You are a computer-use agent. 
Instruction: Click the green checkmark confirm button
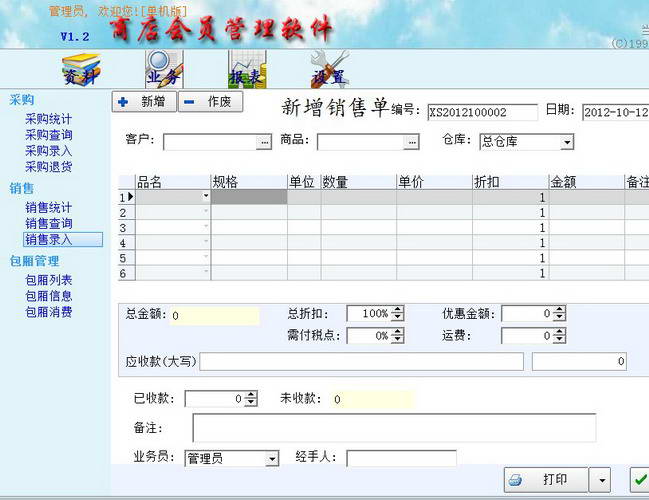(x=640, y=480)
